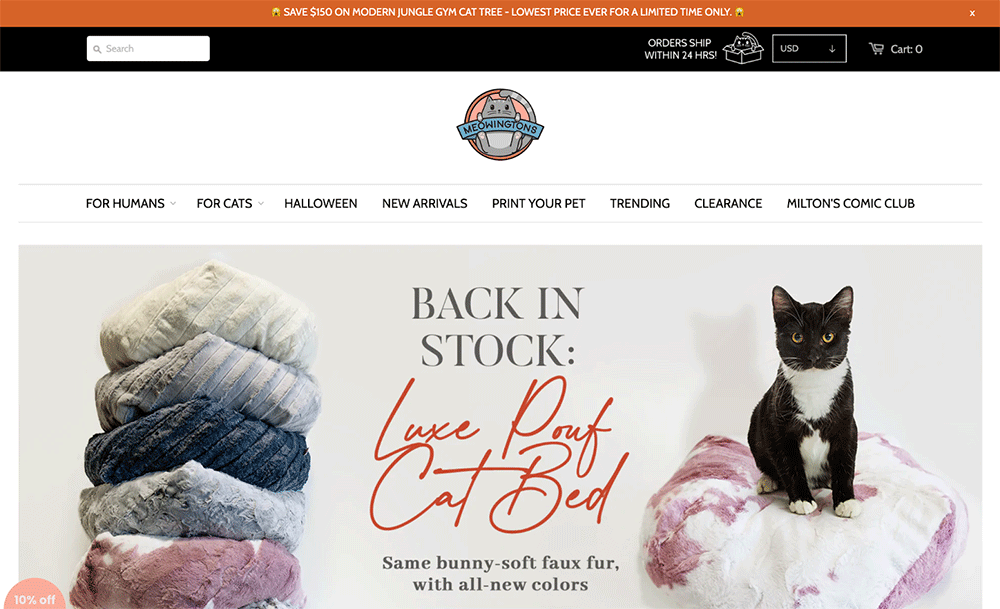Click the Luxe Pouf Cat Bed banner
This screenshot has width=1000, height=609.
(500, 427)
